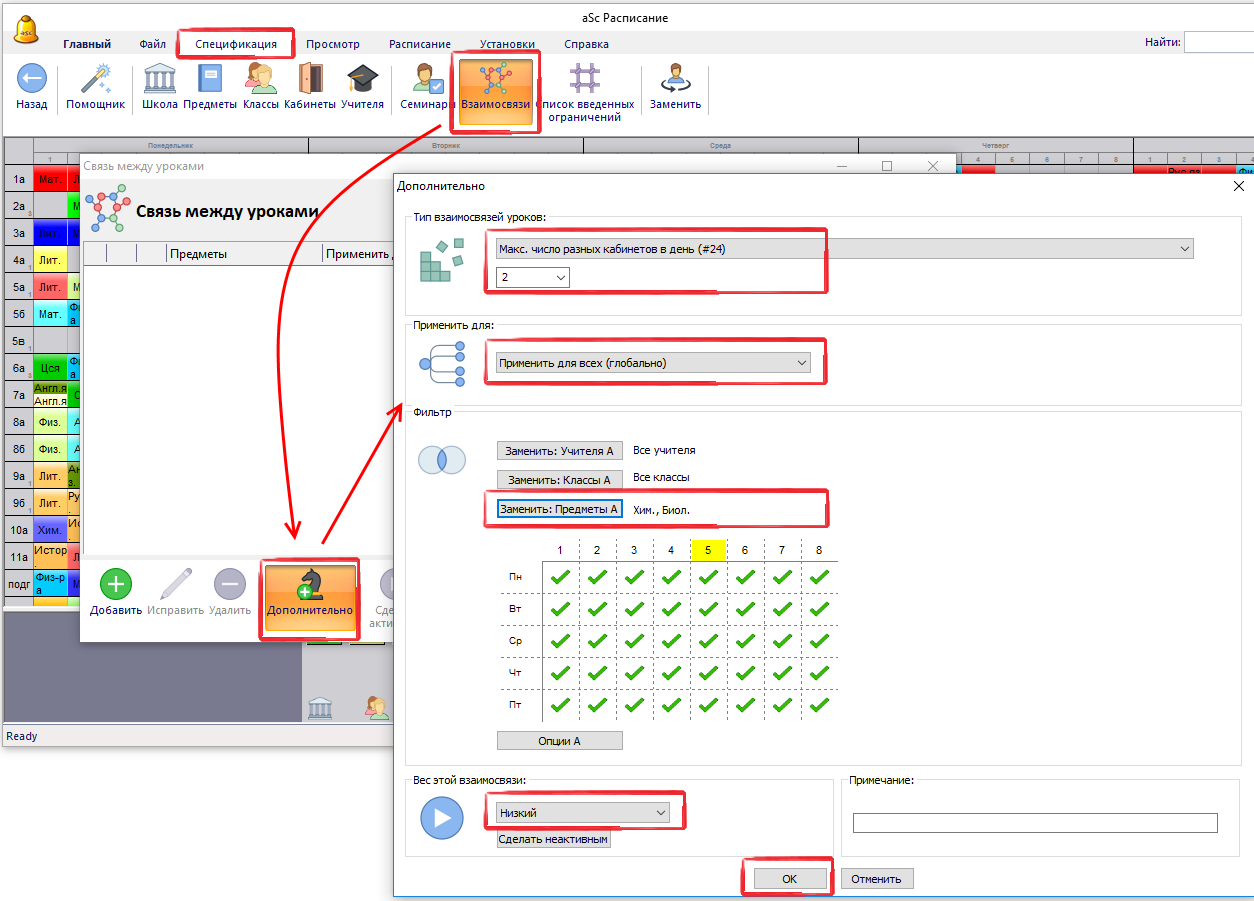
Task: Toggle Friday period 8 checkmark
Action: [x=819, y=705]
